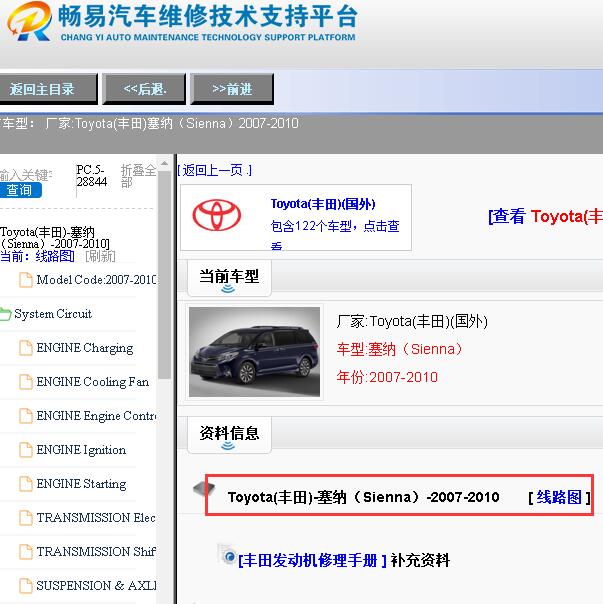
Task: Open SUSPENSION & AXLE entry
Action: pyautogui.click(x=96, y=586)
